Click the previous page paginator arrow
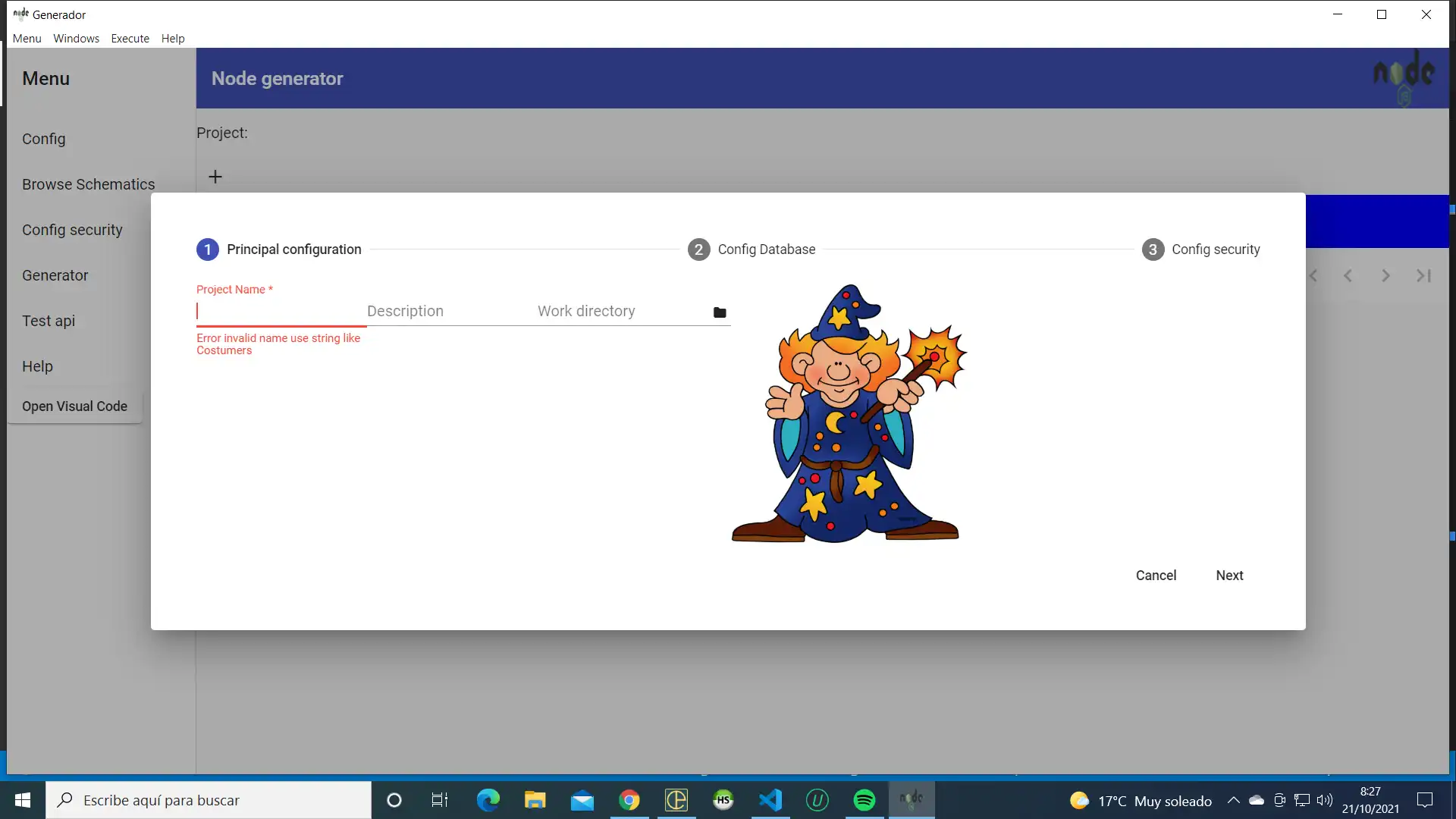This screenshot has width=1456, height=819. point(1348,276)
